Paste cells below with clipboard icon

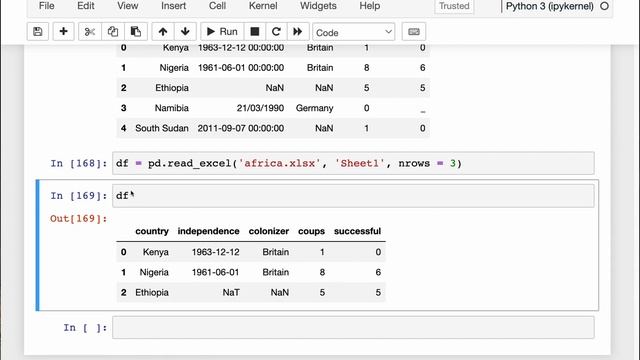[136, 31]
